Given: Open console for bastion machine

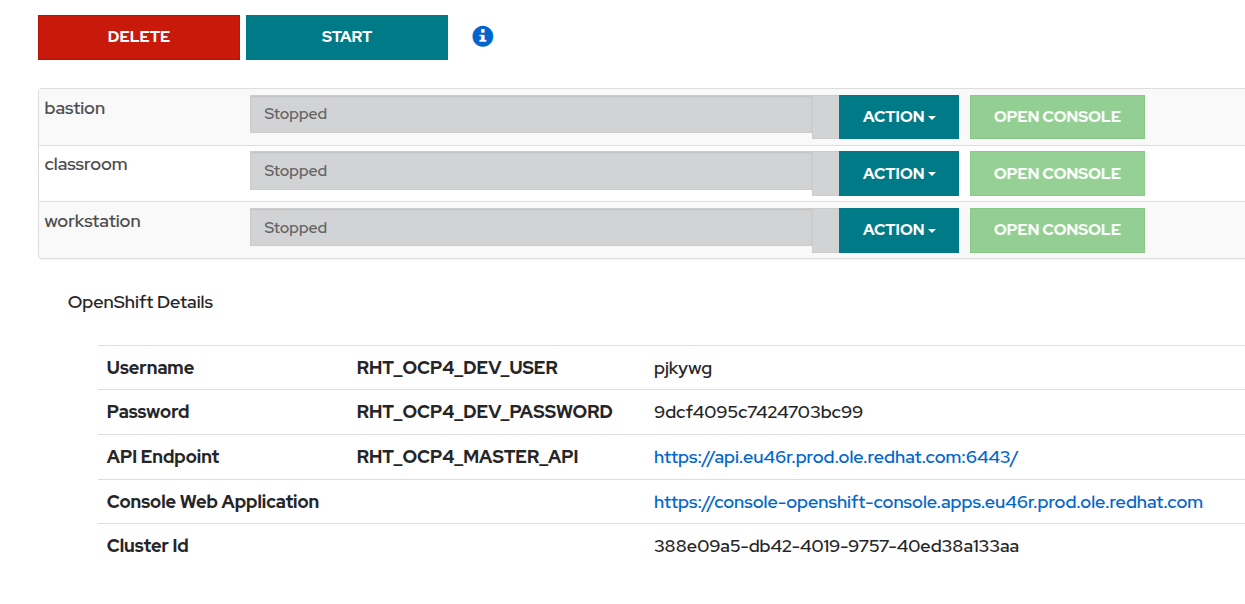Looking at the screenshot, I should (x=1056, y=117).
